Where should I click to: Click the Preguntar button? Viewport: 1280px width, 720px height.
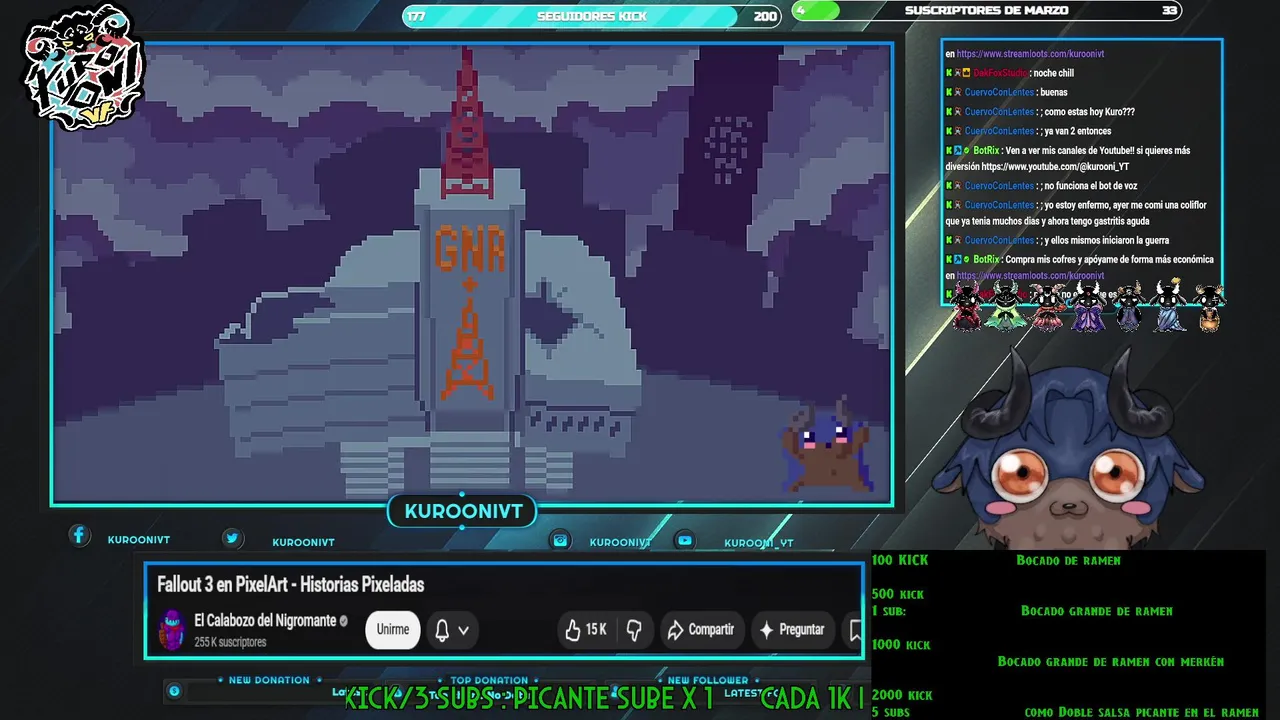click(x=791, y=630)
